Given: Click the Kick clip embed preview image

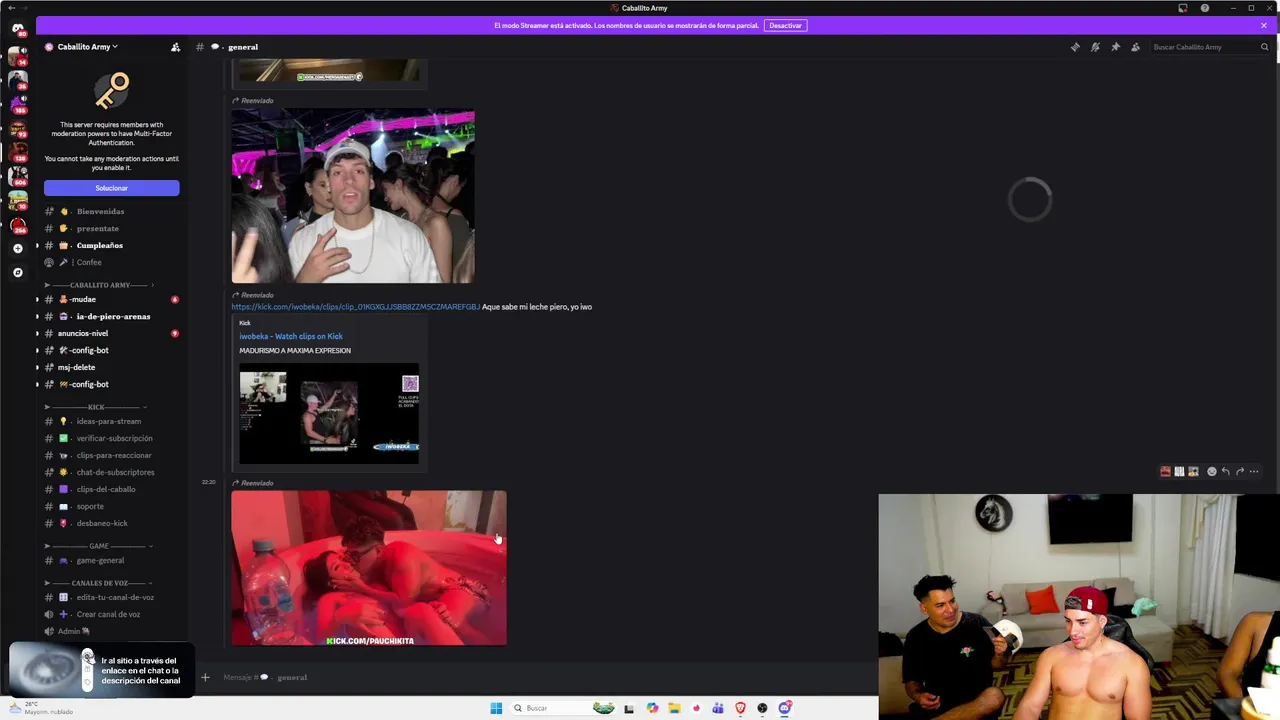Looking at the screenshot, I should (329, 413).
